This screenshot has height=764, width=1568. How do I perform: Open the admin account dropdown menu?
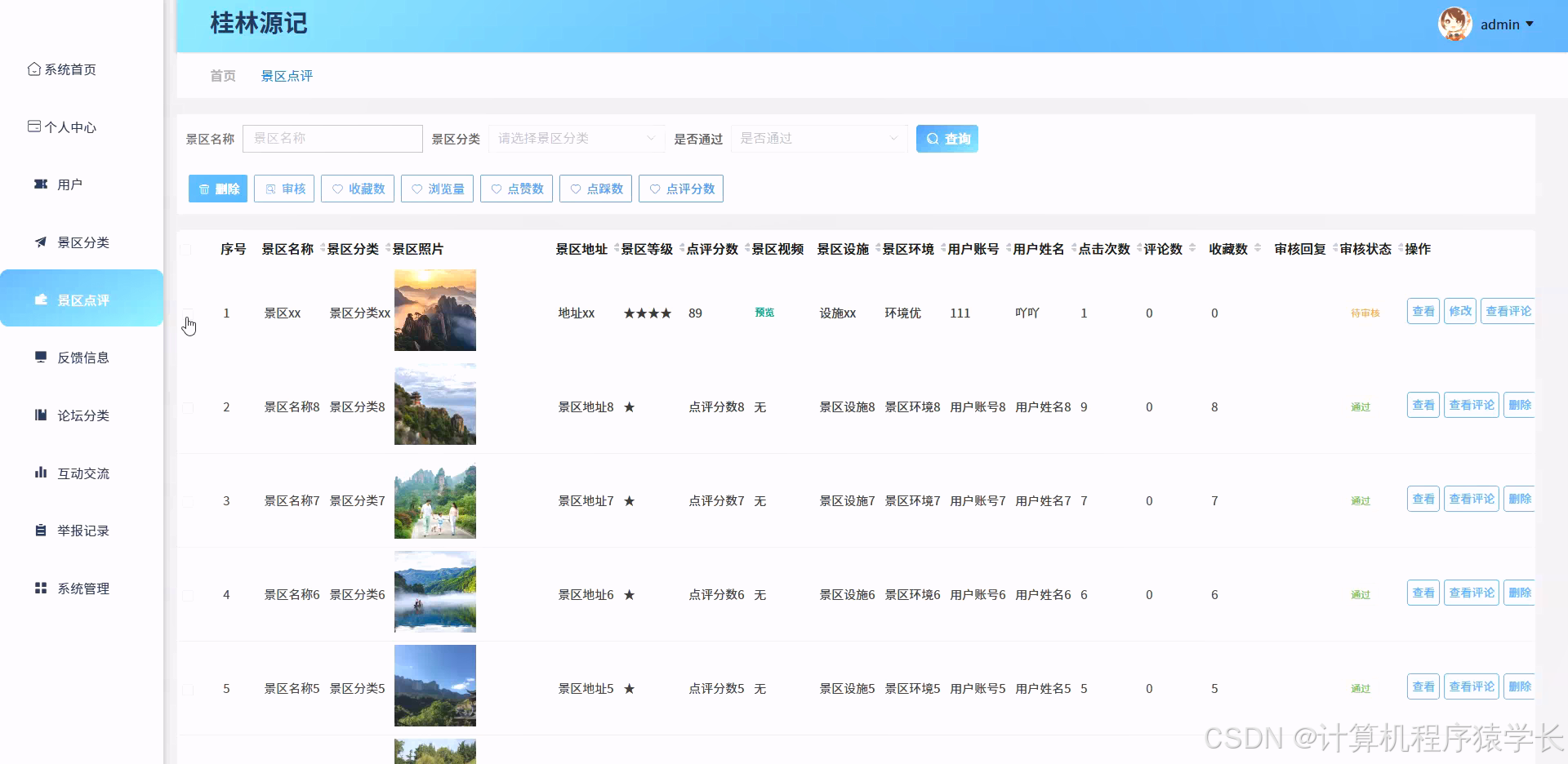[x=1505, y=24]
